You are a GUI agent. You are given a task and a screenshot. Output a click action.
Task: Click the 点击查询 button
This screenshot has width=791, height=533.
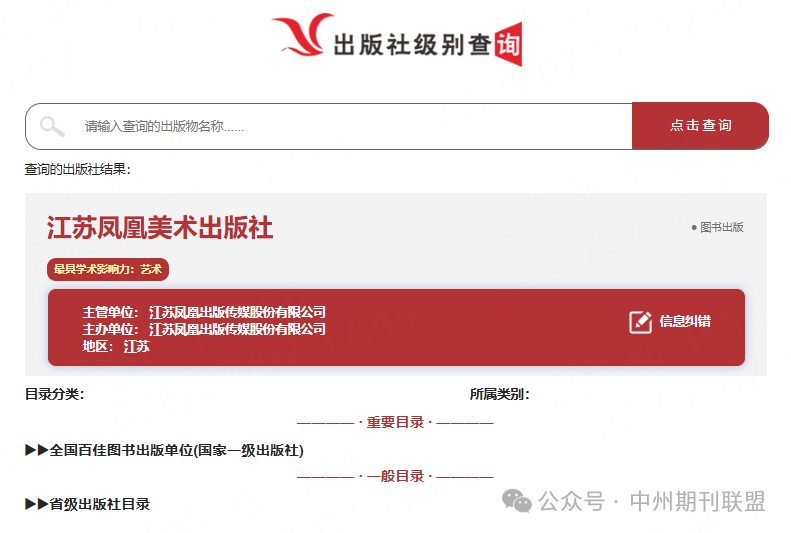tap(700, 126)
